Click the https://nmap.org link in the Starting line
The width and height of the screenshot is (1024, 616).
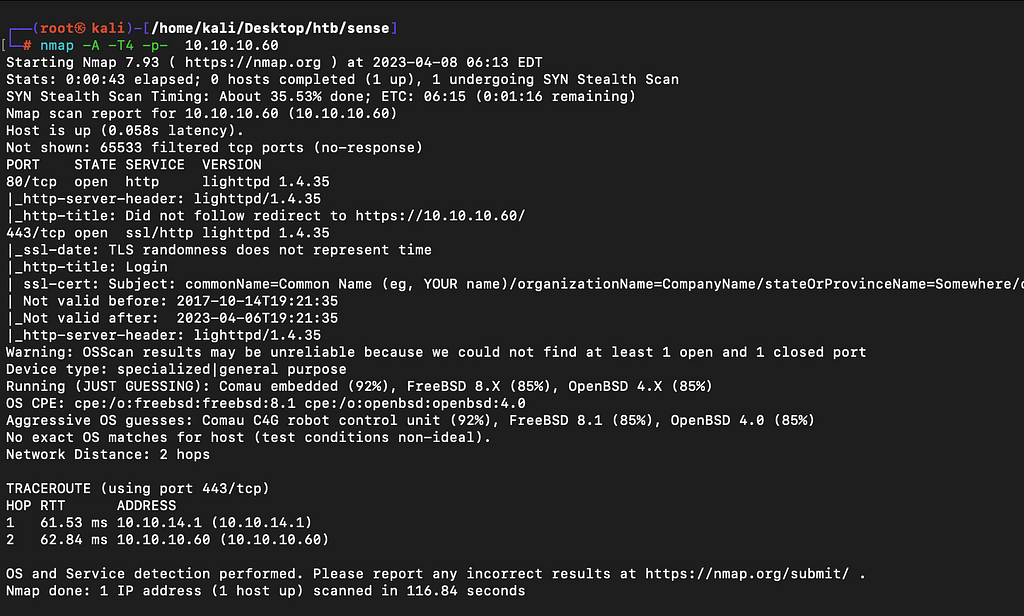pos(253,63)
